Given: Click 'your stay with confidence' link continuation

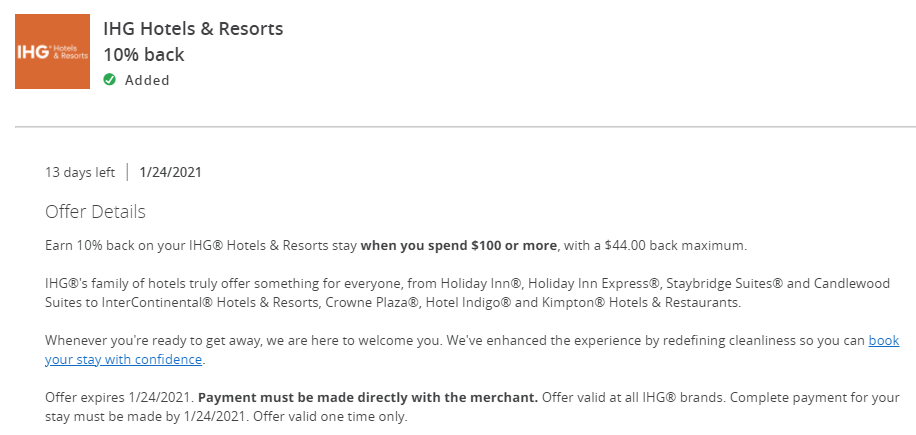Looking at the screenshot, I should tap(123, 360).
